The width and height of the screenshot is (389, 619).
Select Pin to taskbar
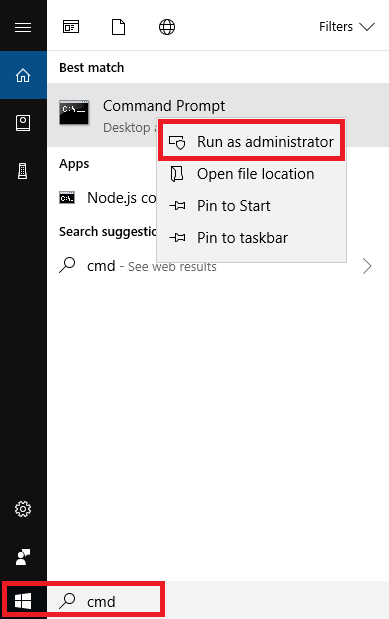click(252, 238)
